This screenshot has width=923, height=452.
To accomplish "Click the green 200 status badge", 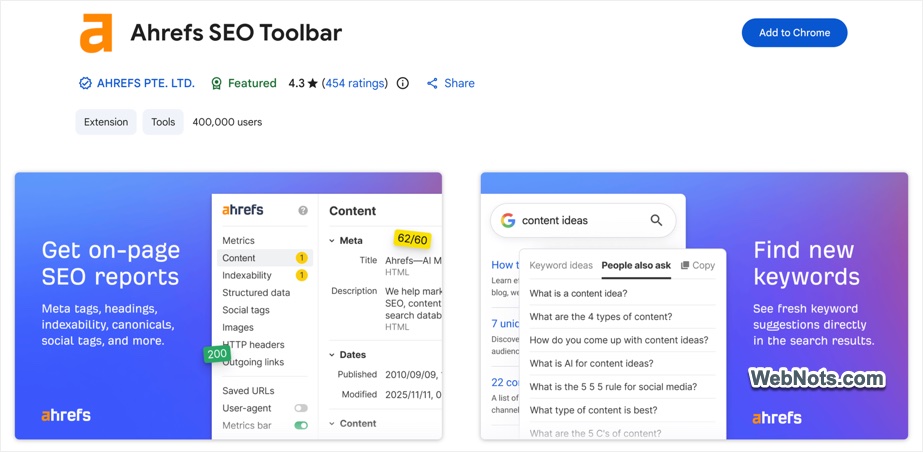I will 217,354.
